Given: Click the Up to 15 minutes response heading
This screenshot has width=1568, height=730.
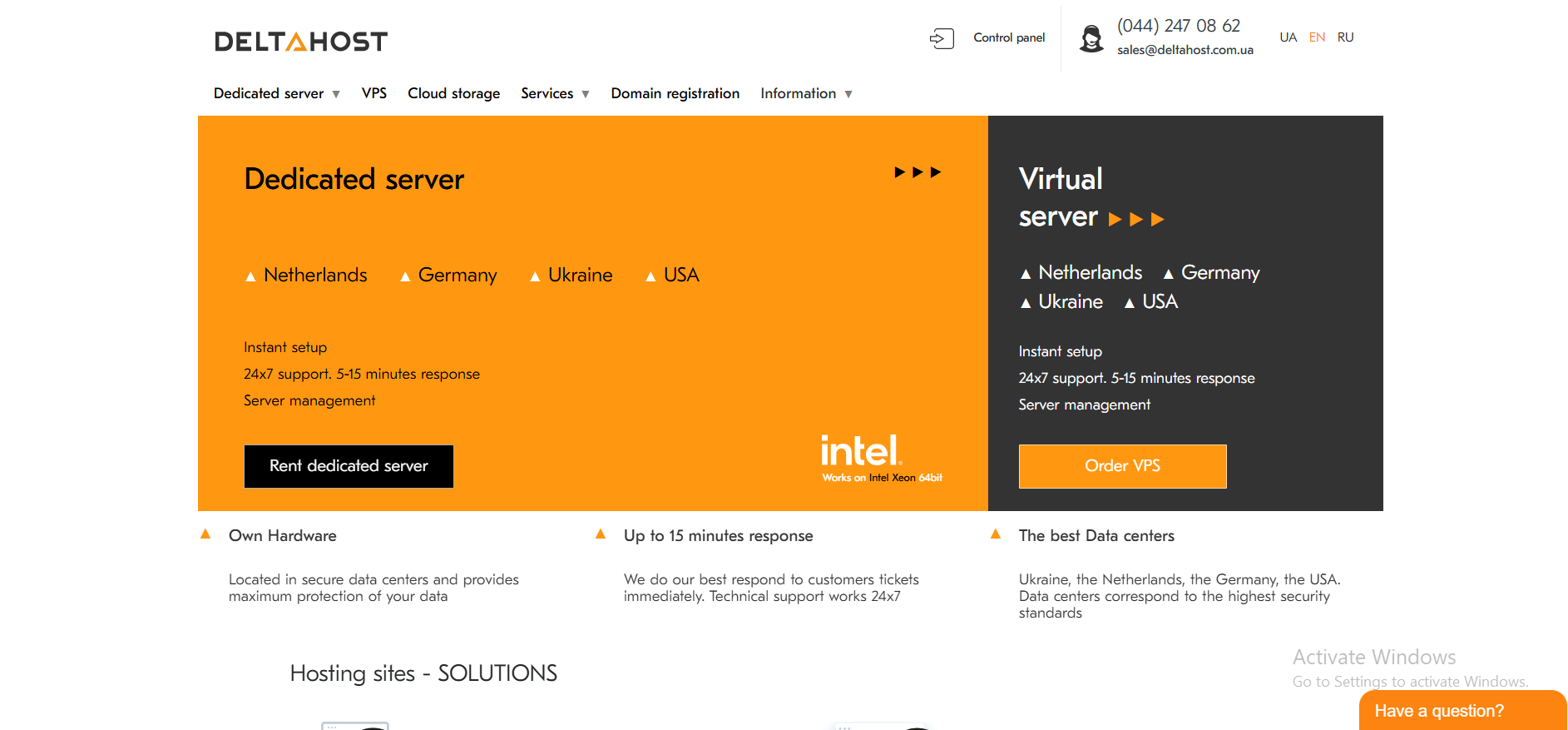Looking at the screenshot, I should pyautogui.click(x=719, y=536).
